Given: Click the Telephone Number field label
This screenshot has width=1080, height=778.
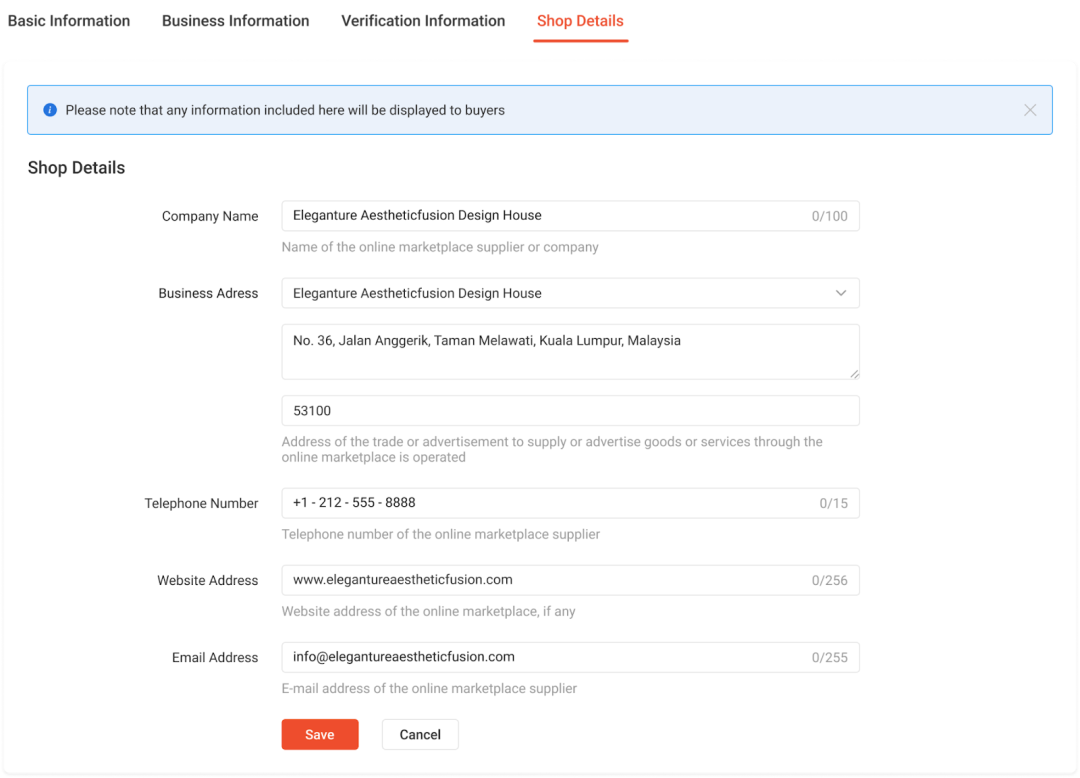Looking at the screenshot, I should coord(201,503).
